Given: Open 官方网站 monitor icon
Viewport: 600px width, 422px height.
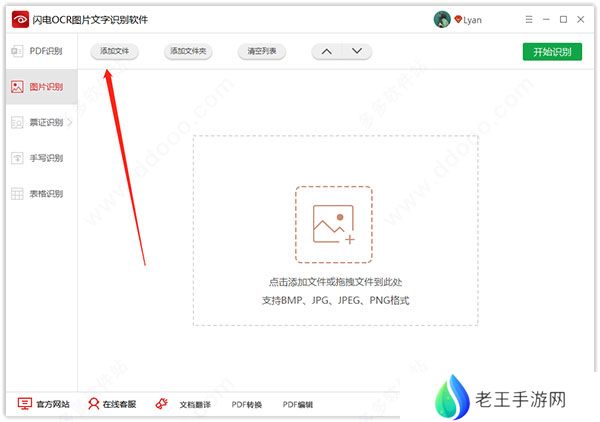Looking at the screenshot, I should pos(24,404).
